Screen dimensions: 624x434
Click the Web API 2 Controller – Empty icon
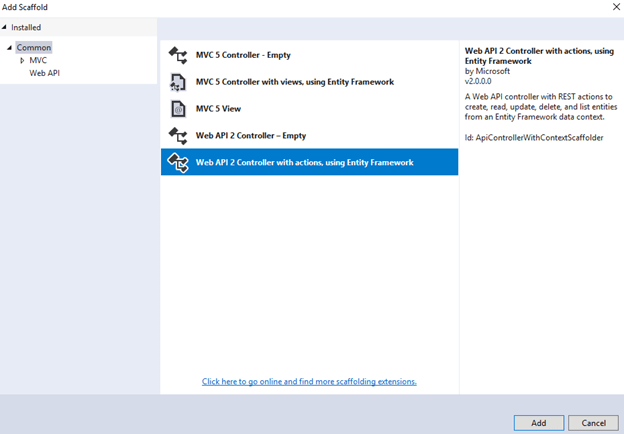click(178, 136)
